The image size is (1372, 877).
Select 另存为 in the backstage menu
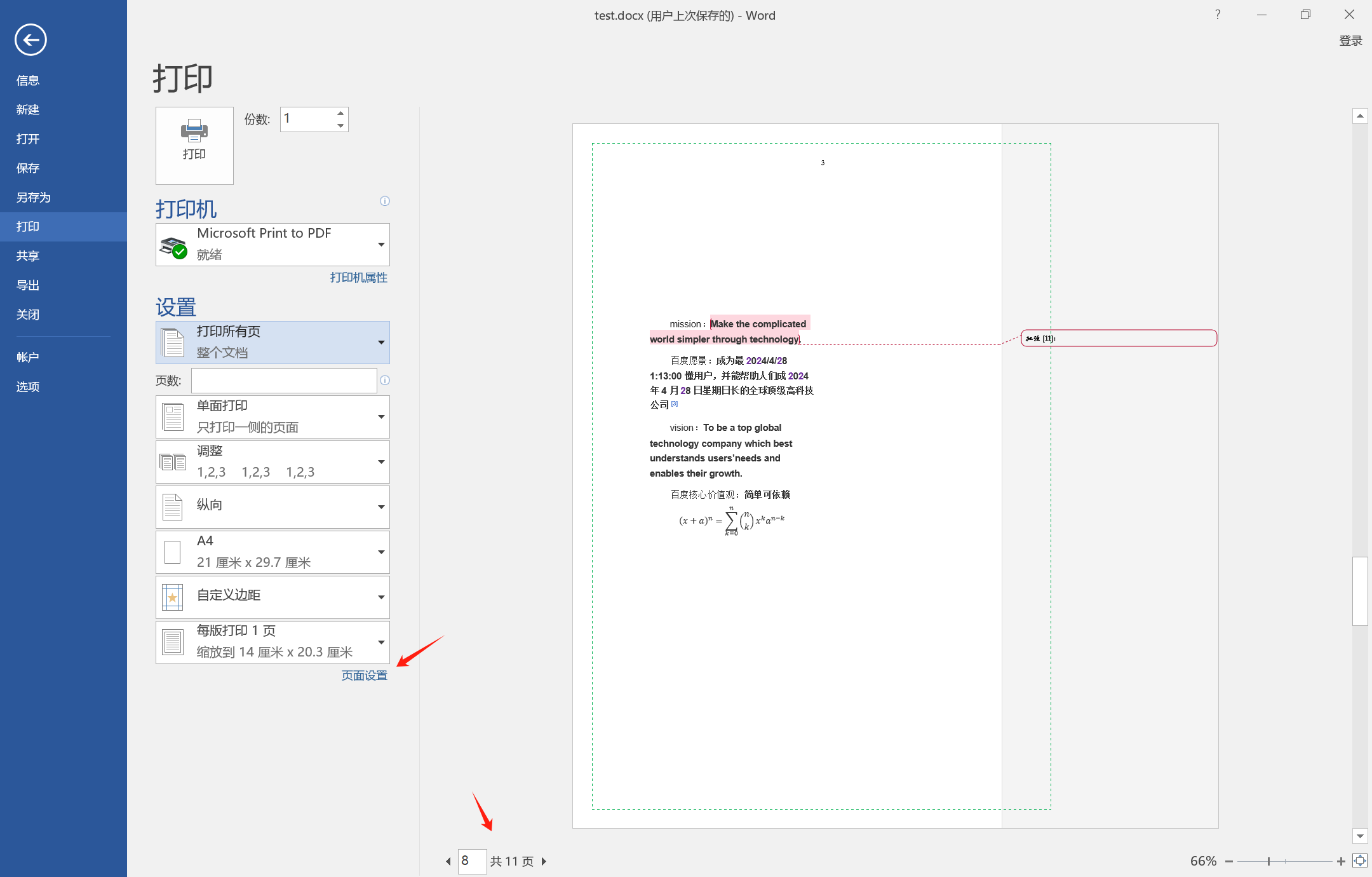pyautogui.click(x=64, y=198)
